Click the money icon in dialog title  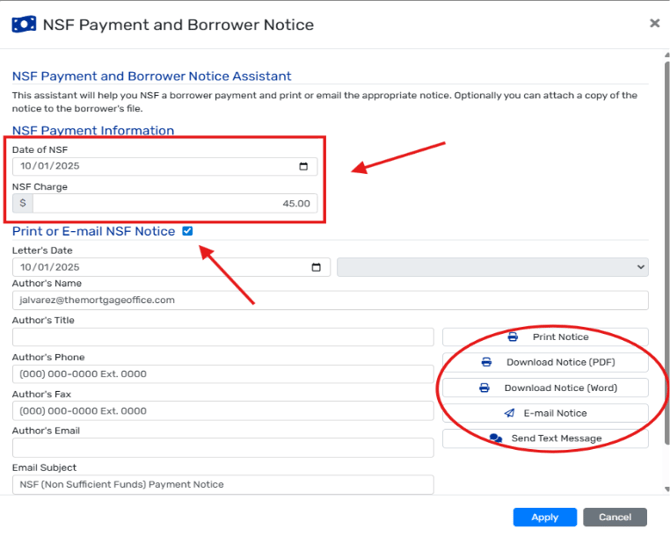coord(24,24)
